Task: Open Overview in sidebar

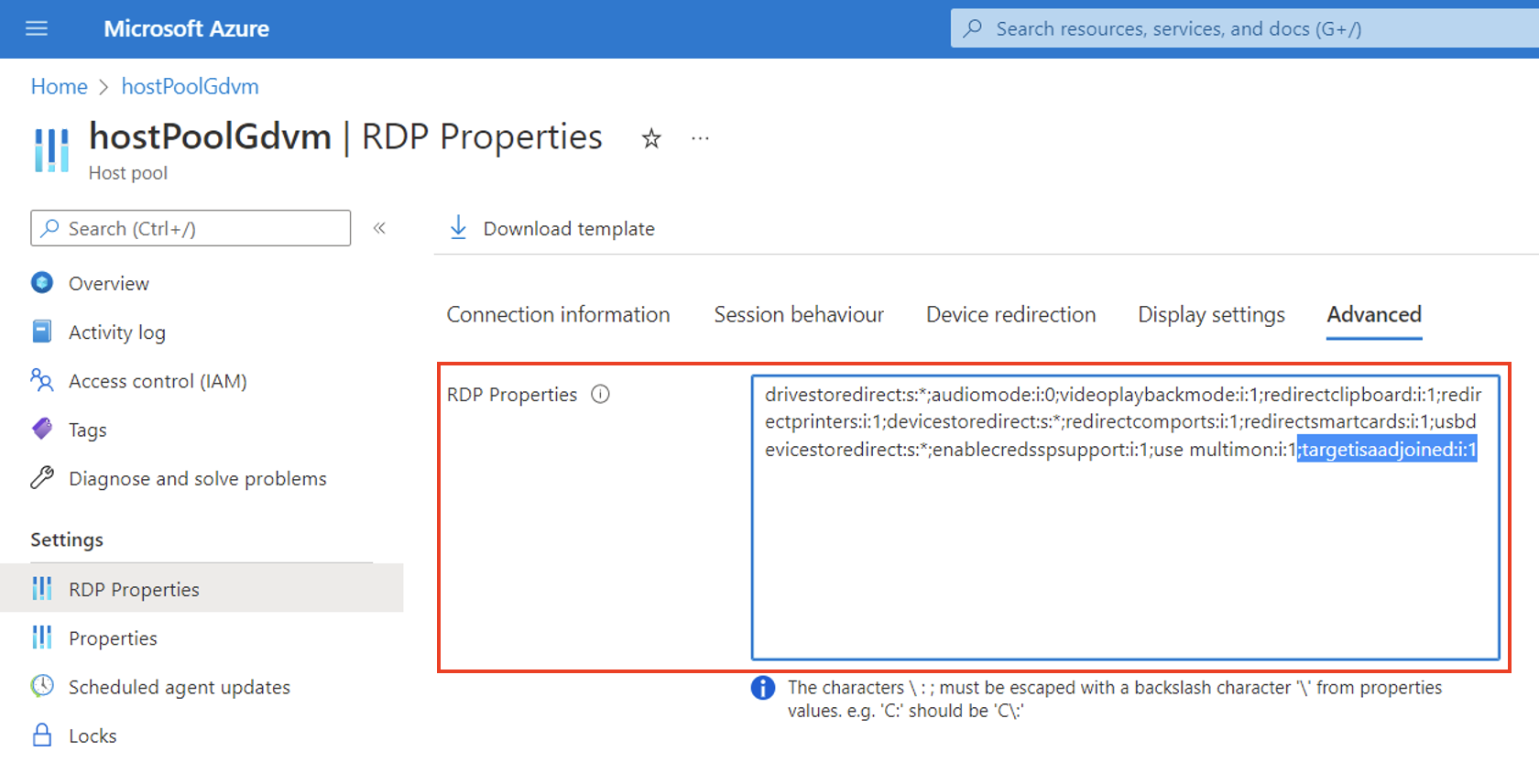Action: 109,283
